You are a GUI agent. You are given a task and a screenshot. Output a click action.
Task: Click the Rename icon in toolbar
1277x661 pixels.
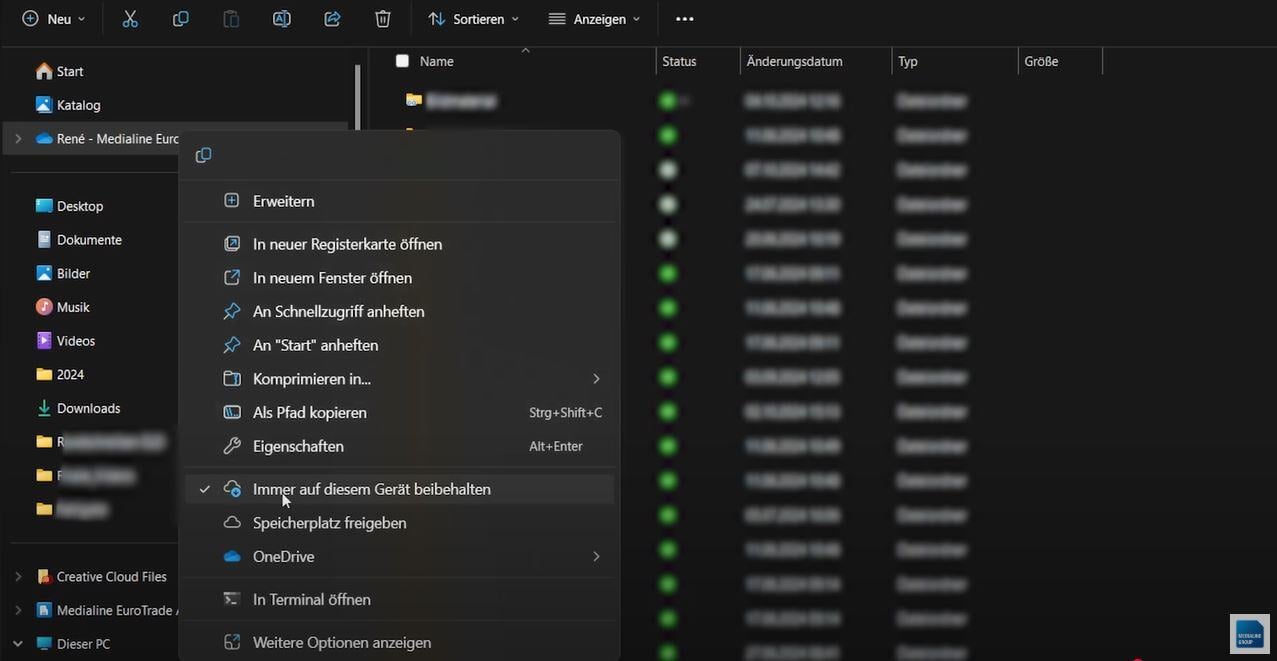click(282, 19)
